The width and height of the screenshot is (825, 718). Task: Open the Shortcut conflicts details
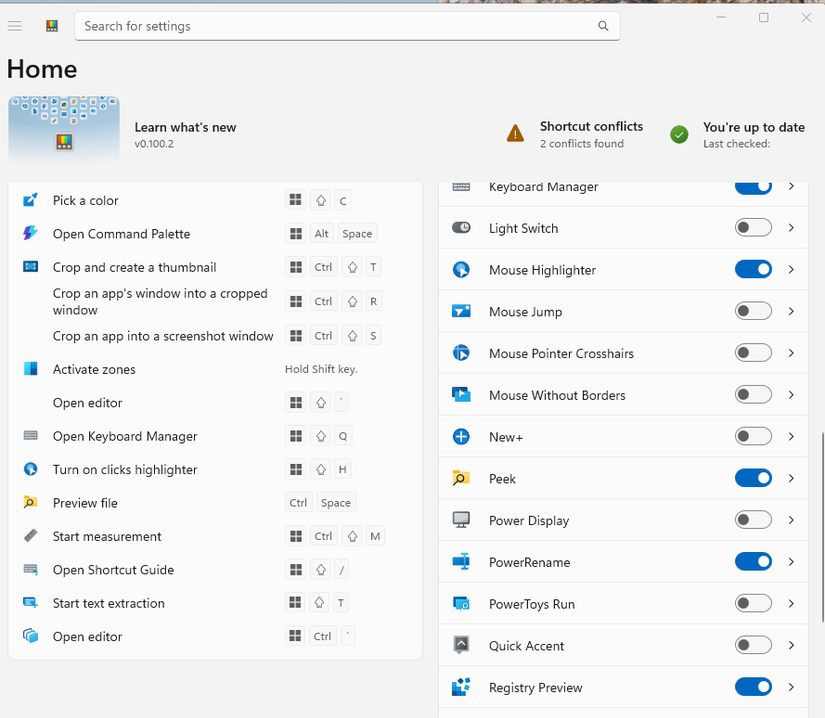575,134
